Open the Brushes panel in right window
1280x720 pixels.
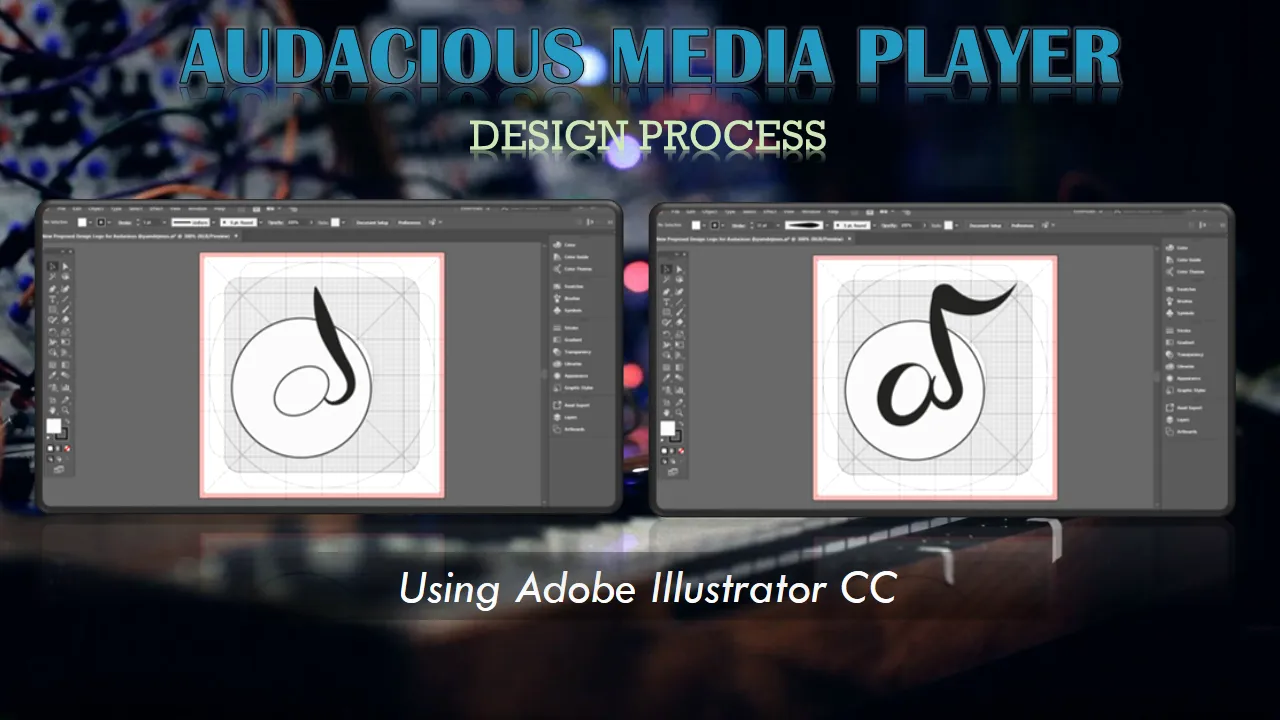point(1180,301)
